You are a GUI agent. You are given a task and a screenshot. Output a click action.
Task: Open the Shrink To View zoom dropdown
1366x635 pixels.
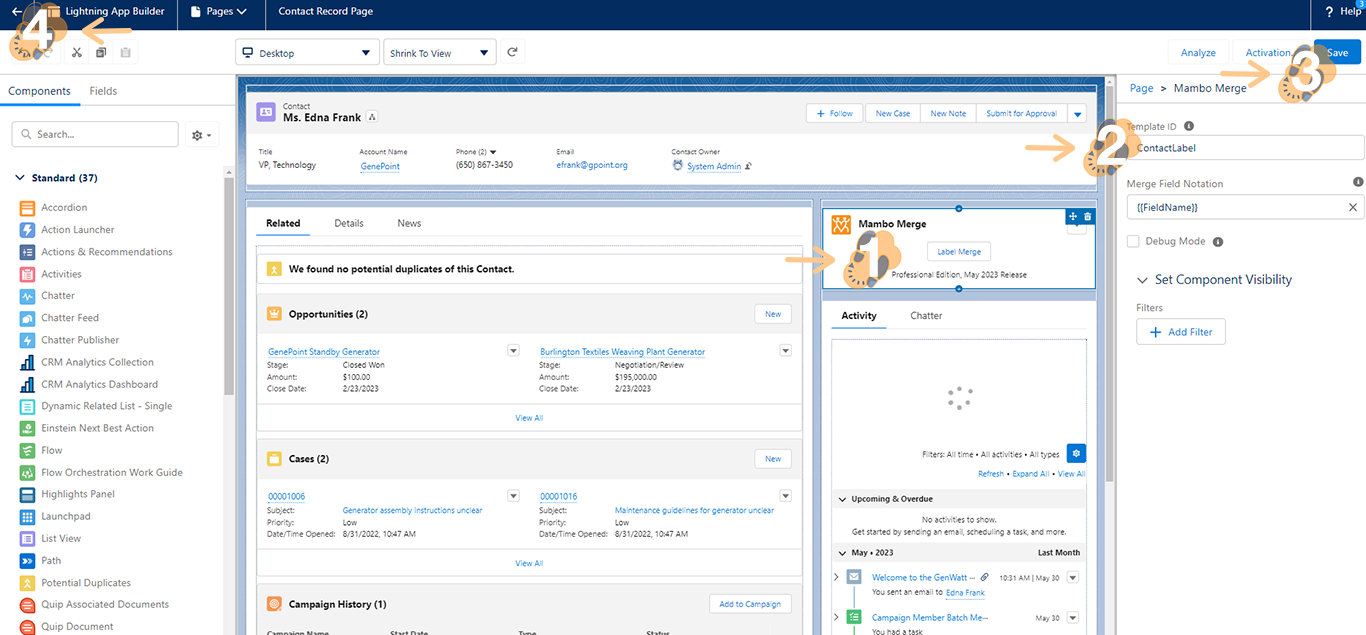click(x=439, y=53)
